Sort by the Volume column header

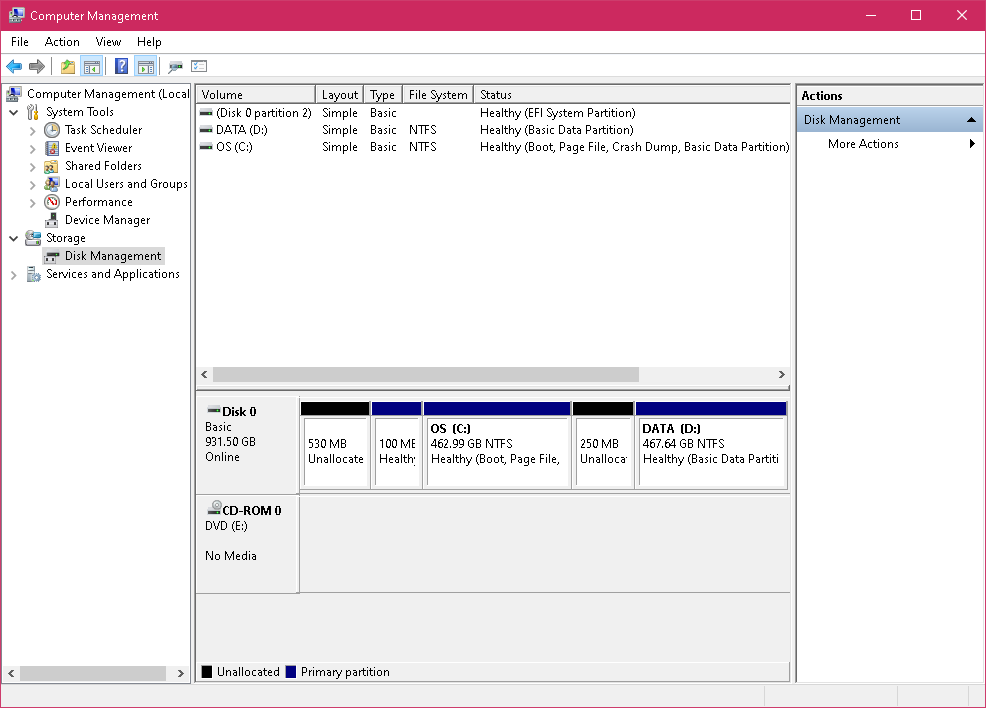[255, 94]
